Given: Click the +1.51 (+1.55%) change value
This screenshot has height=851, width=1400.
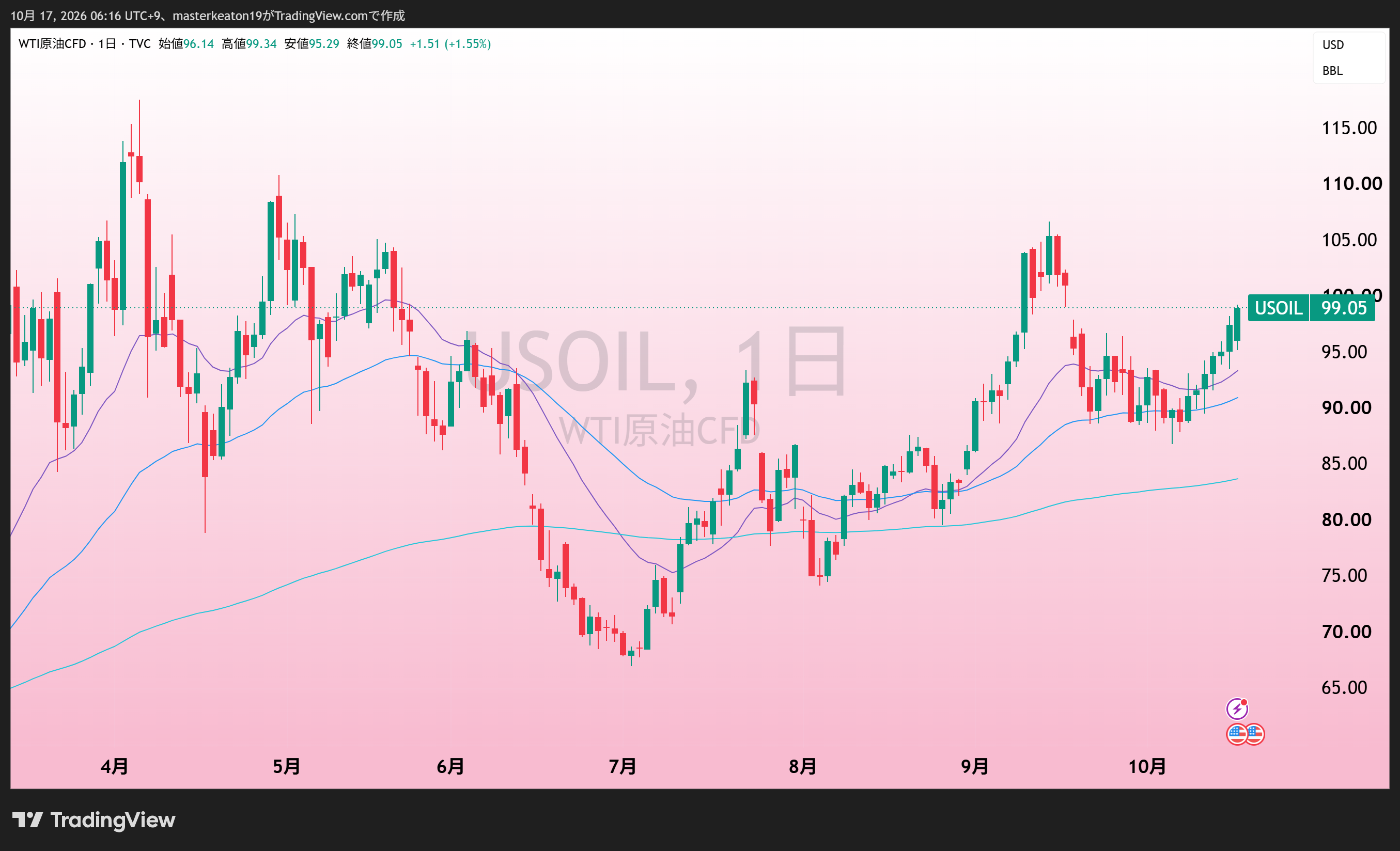Looking at the screenshot, I should (x=450, y=44).
